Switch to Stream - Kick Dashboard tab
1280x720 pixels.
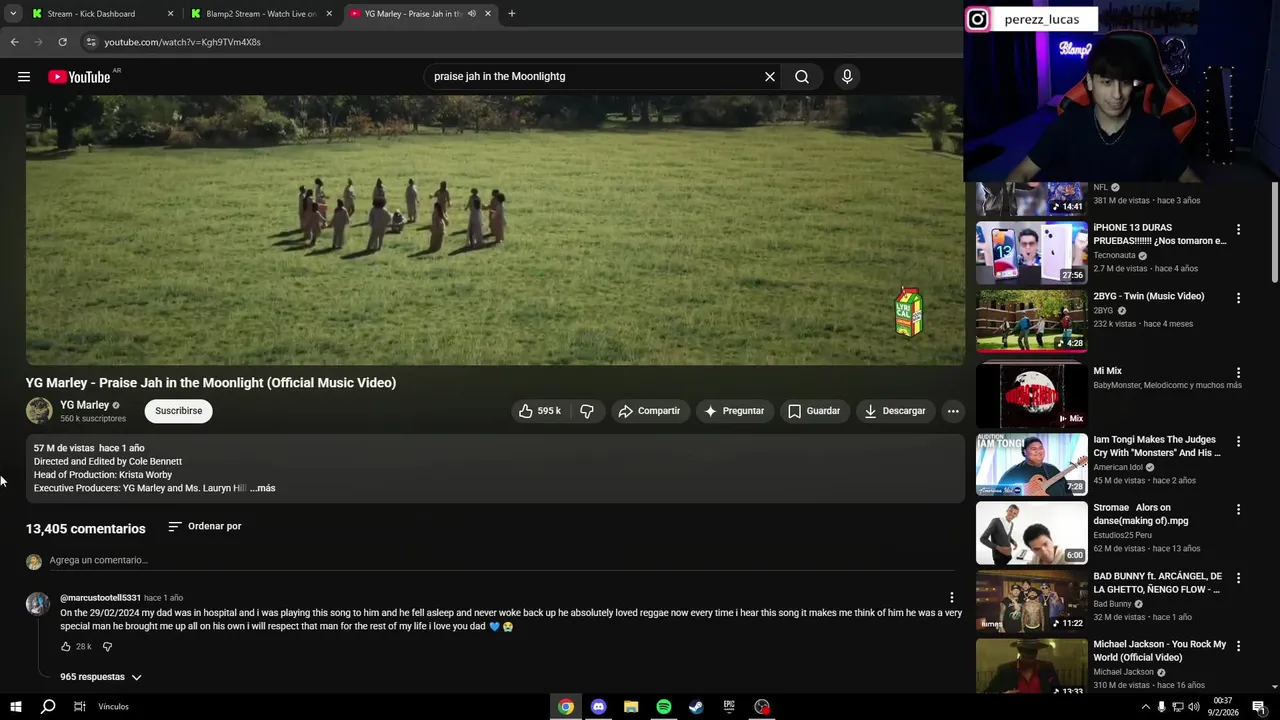pos(101,14)
